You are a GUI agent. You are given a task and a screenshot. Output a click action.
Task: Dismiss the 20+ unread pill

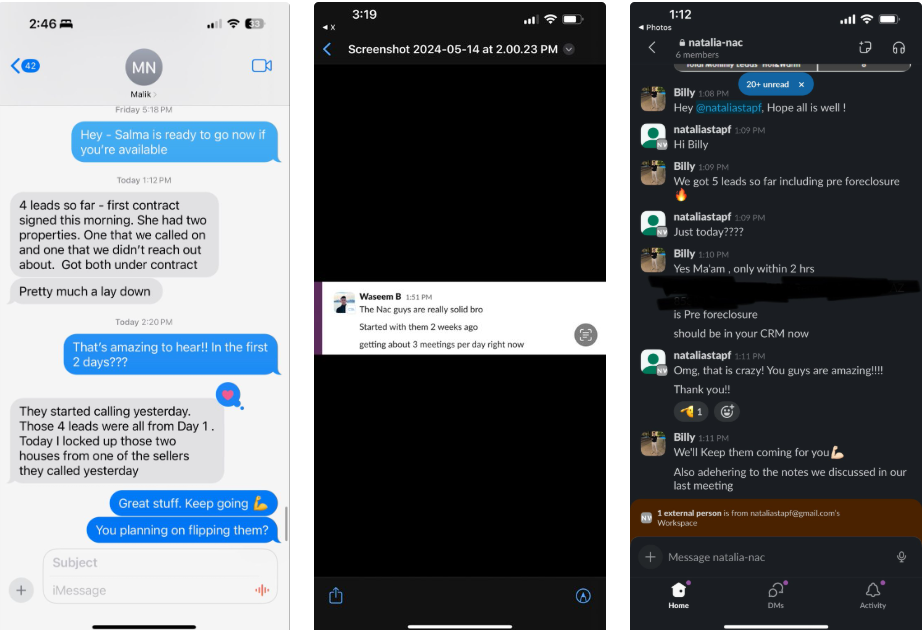click(x=801, y=85)
